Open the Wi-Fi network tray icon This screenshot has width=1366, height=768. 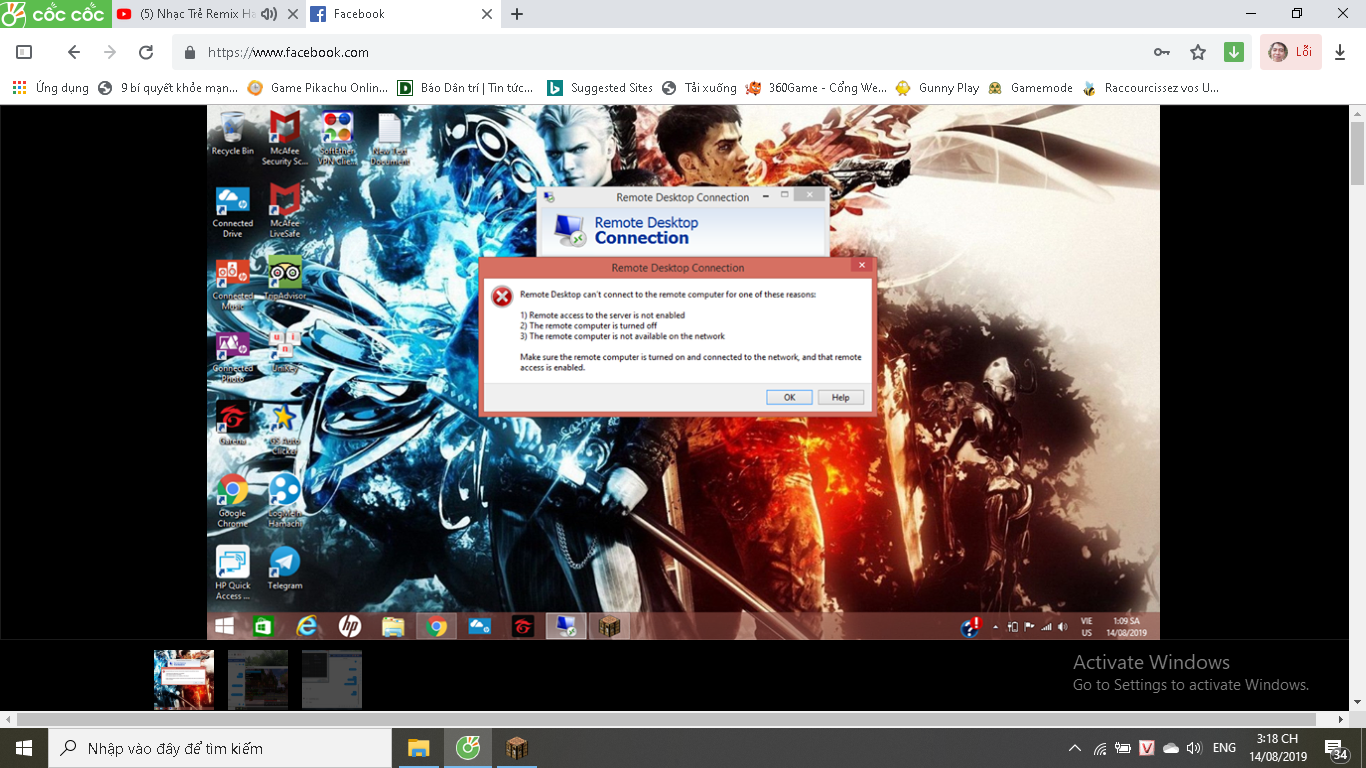pyautogui.click(x=1100, y=748)
